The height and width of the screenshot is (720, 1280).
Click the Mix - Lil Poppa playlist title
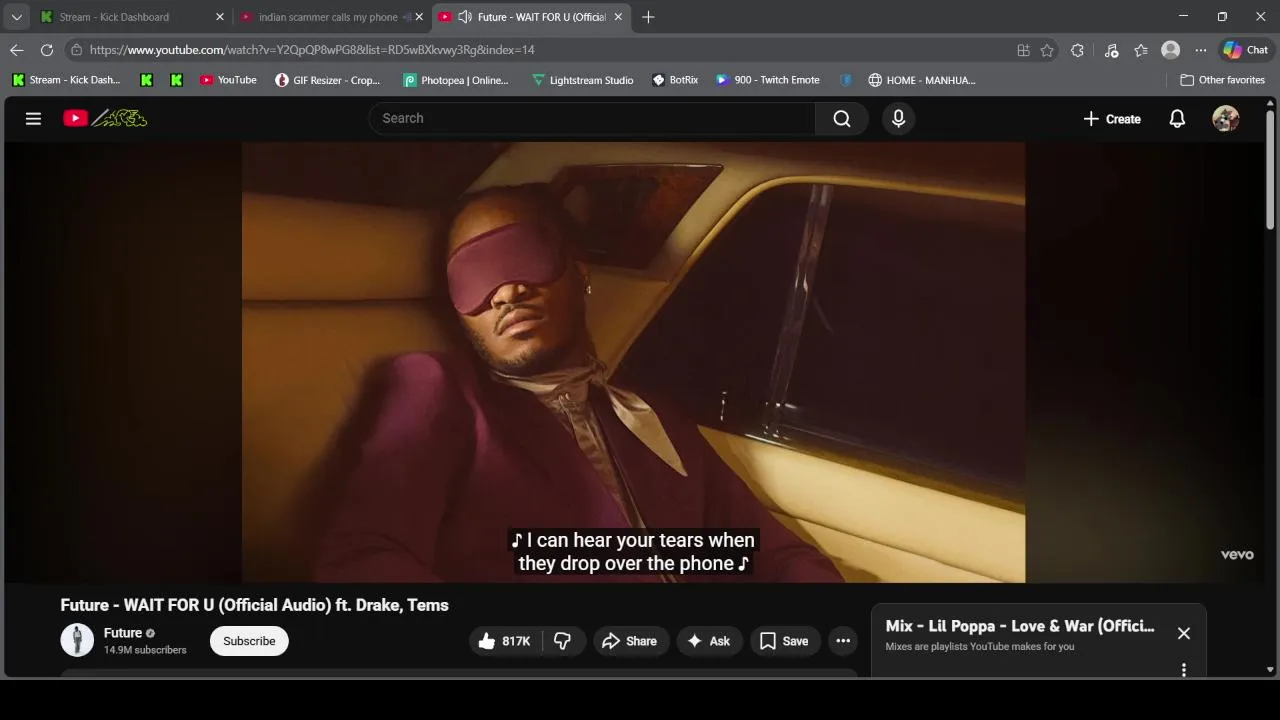(x=1020, y=626)
